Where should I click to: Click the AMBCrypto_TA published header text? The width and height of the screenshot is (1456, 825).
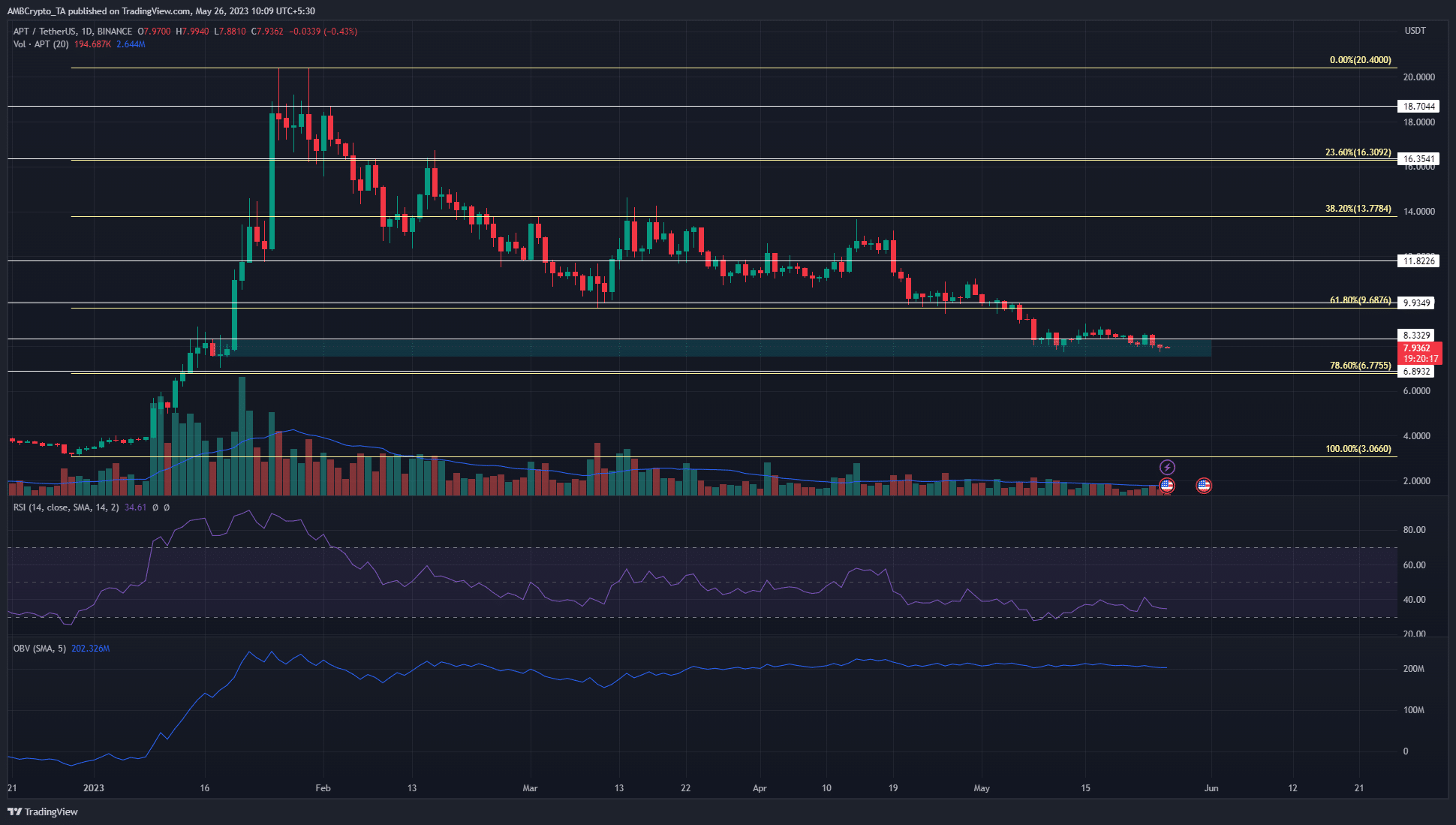point(161,11)
